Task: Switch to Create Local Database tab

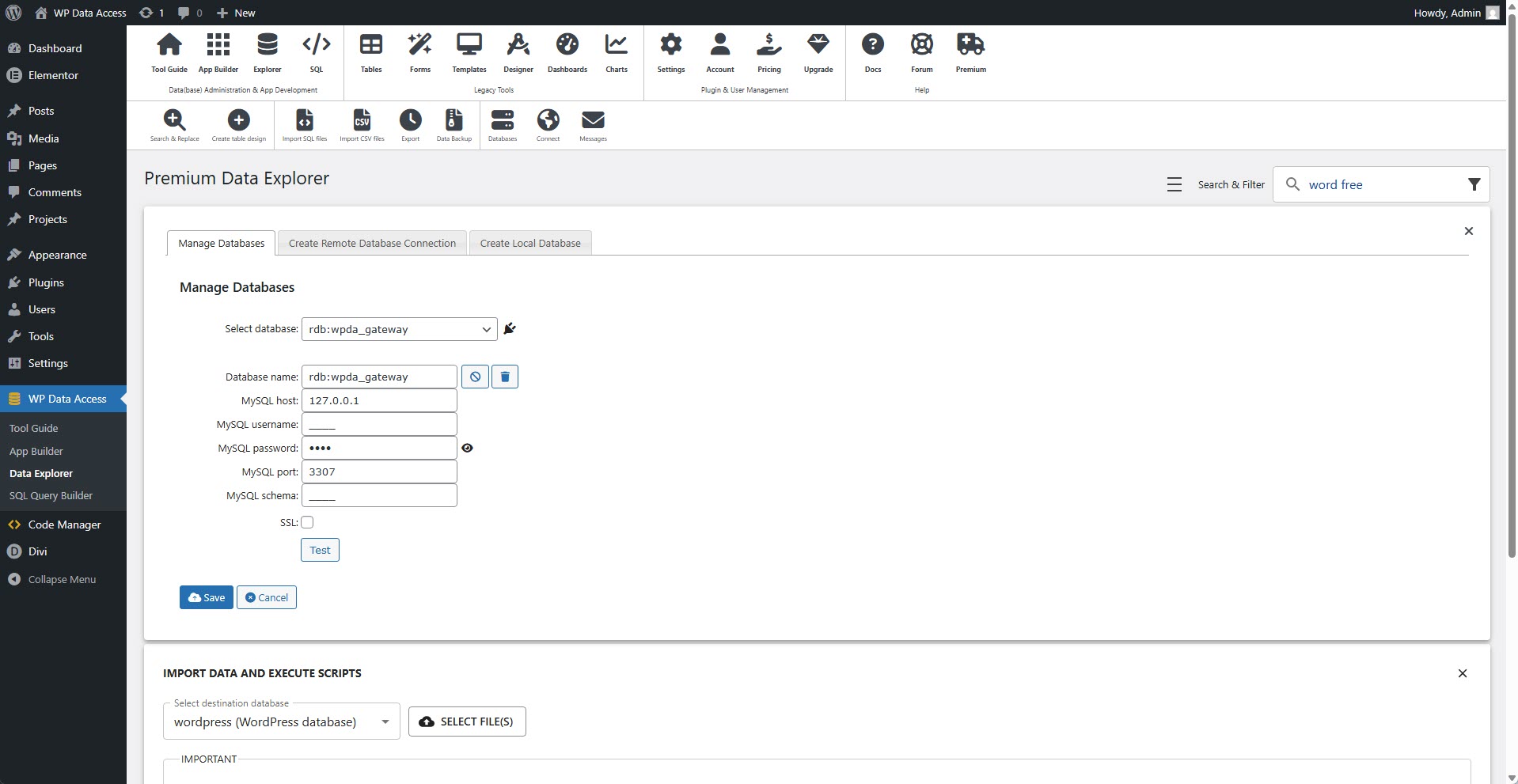Action: (529, 243)
